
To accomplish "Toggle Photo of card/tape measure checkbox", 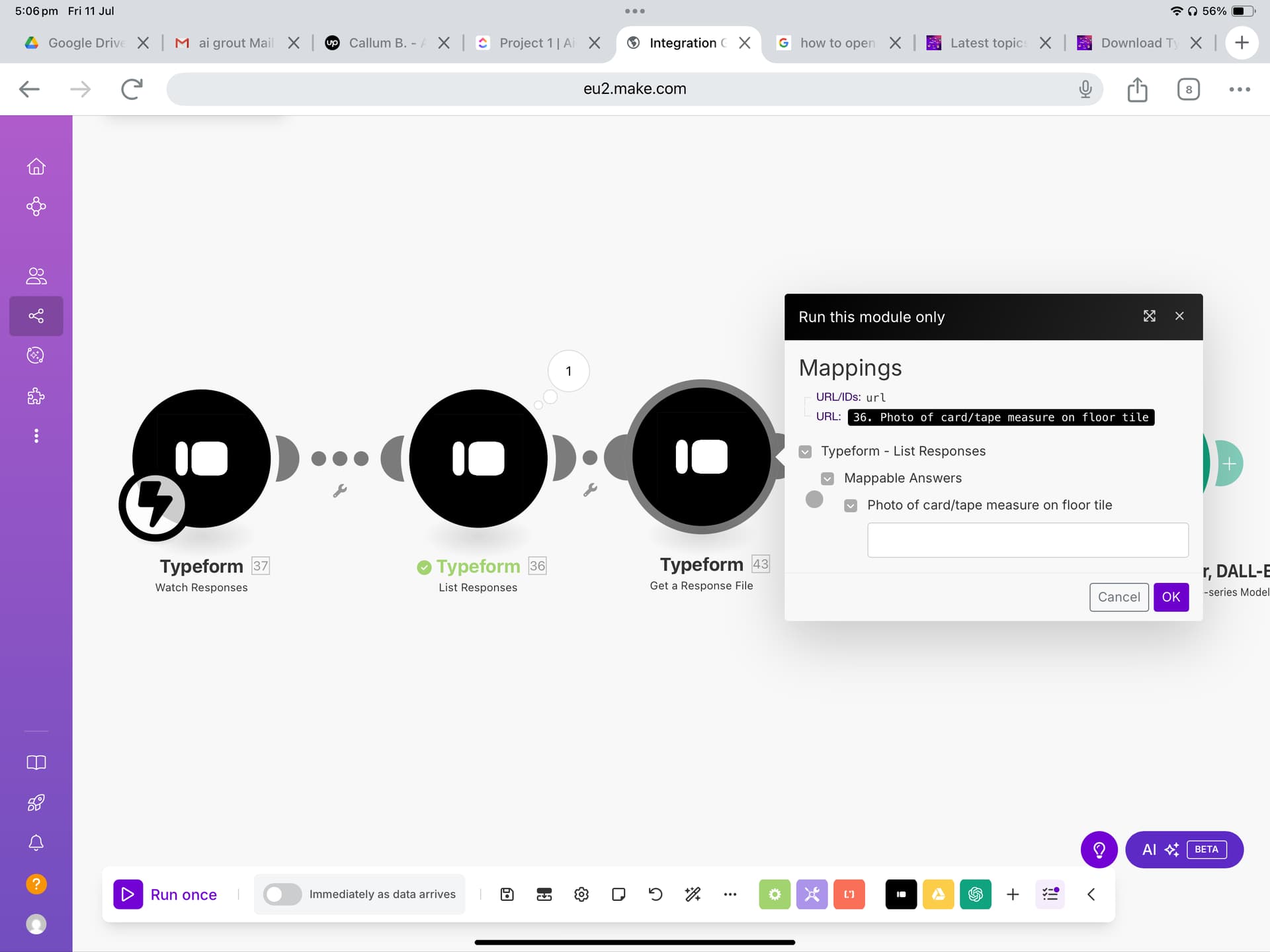I will coord(851,505).
